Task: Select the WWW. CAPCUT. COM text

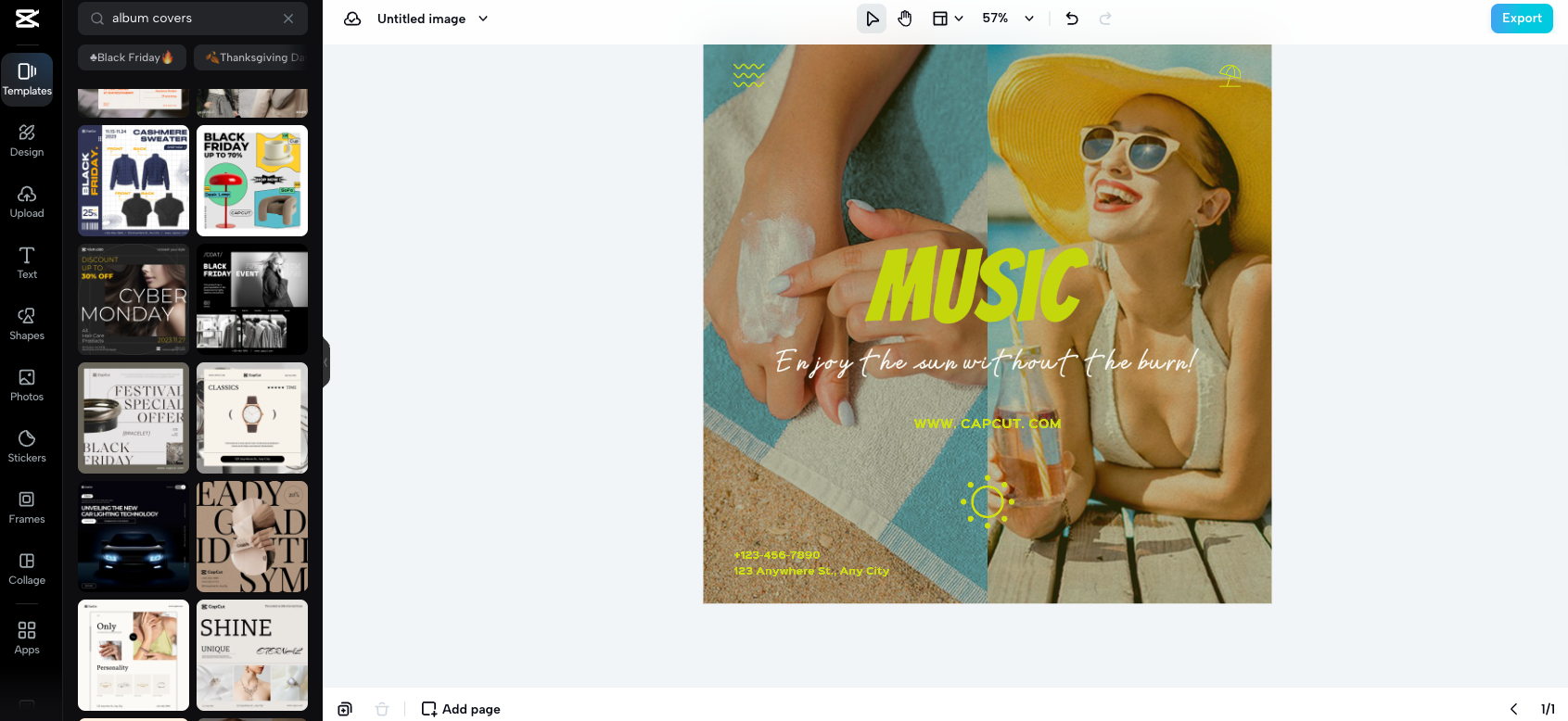Action: tap(988, 424)
